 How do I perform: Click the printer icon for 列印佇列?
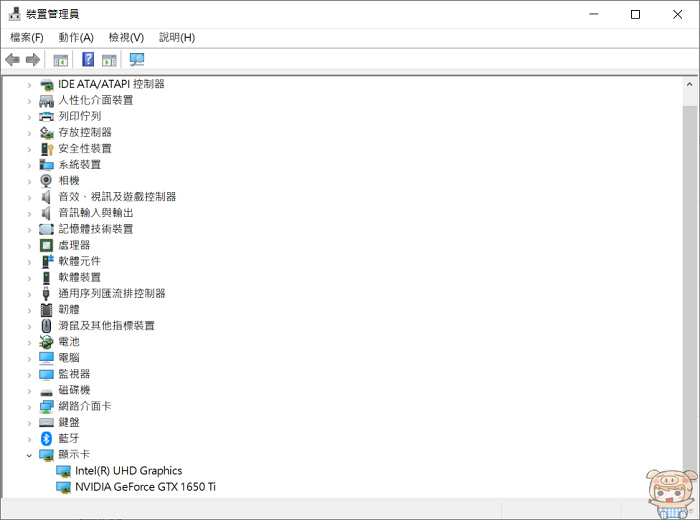click(46, 116)
